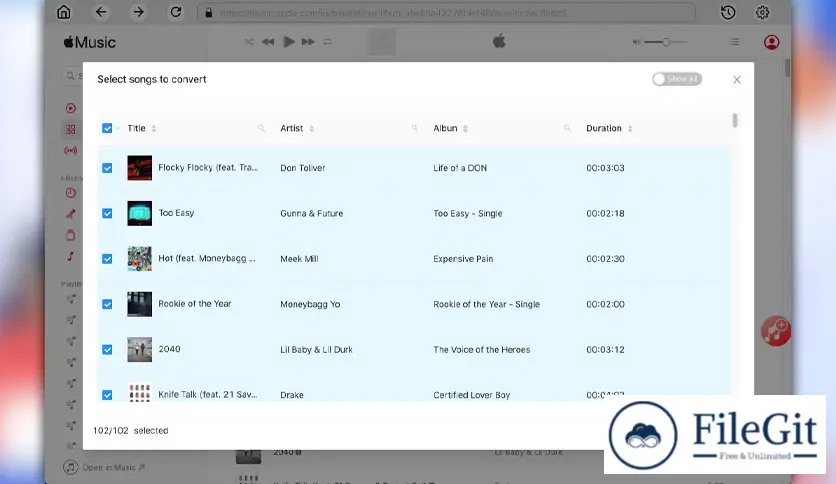Screen dimensions: 836x484
Task: Open Recently Added clock icon in the sidebar
Action: point(70,193)
